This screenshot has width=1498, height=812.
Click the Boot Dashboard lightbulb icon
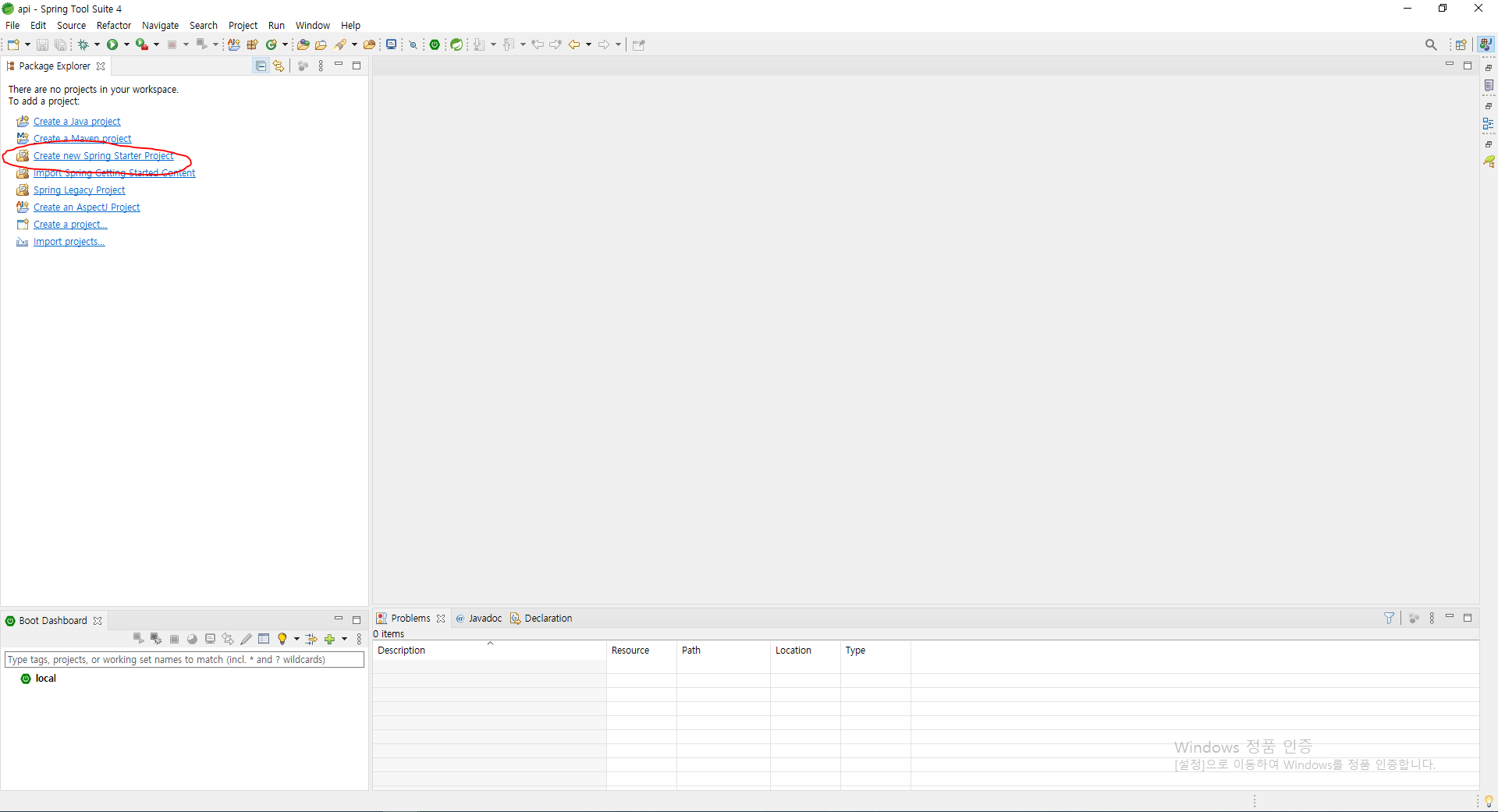tap(282, 639)
